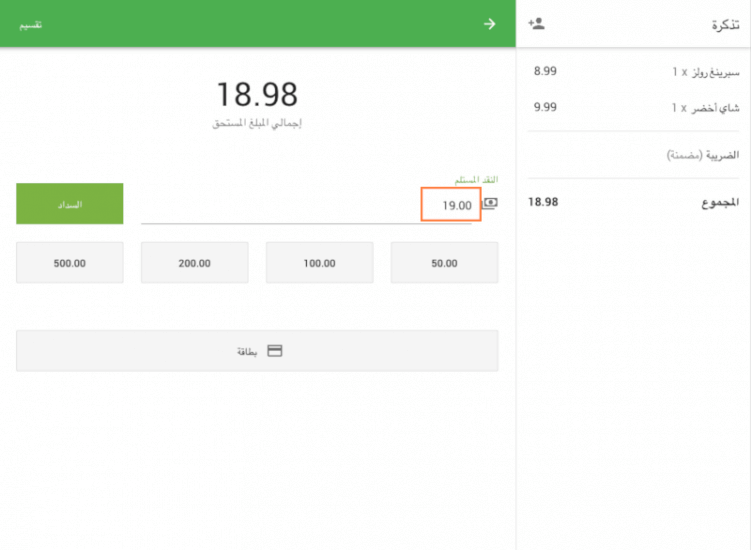This screenshot has width=751, height=550.
Task: Click the cash banknote icon beside amount
Action: click(489, 204)
